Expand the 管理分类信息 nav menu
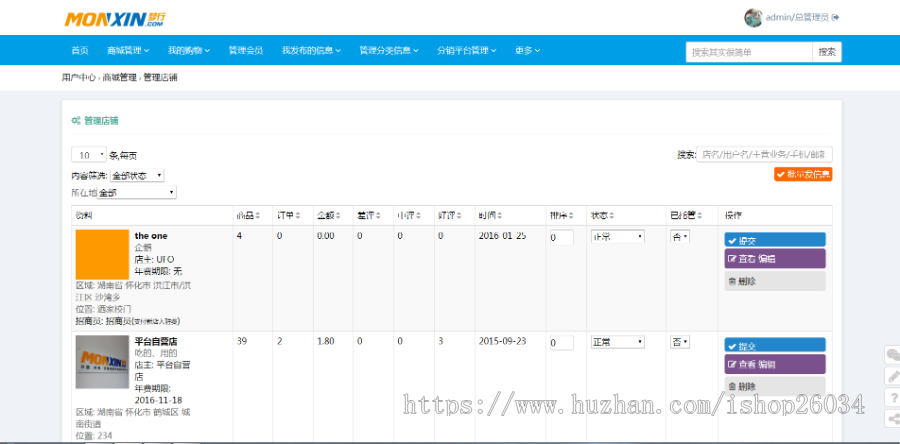900x444 pixels. [389, 50]
